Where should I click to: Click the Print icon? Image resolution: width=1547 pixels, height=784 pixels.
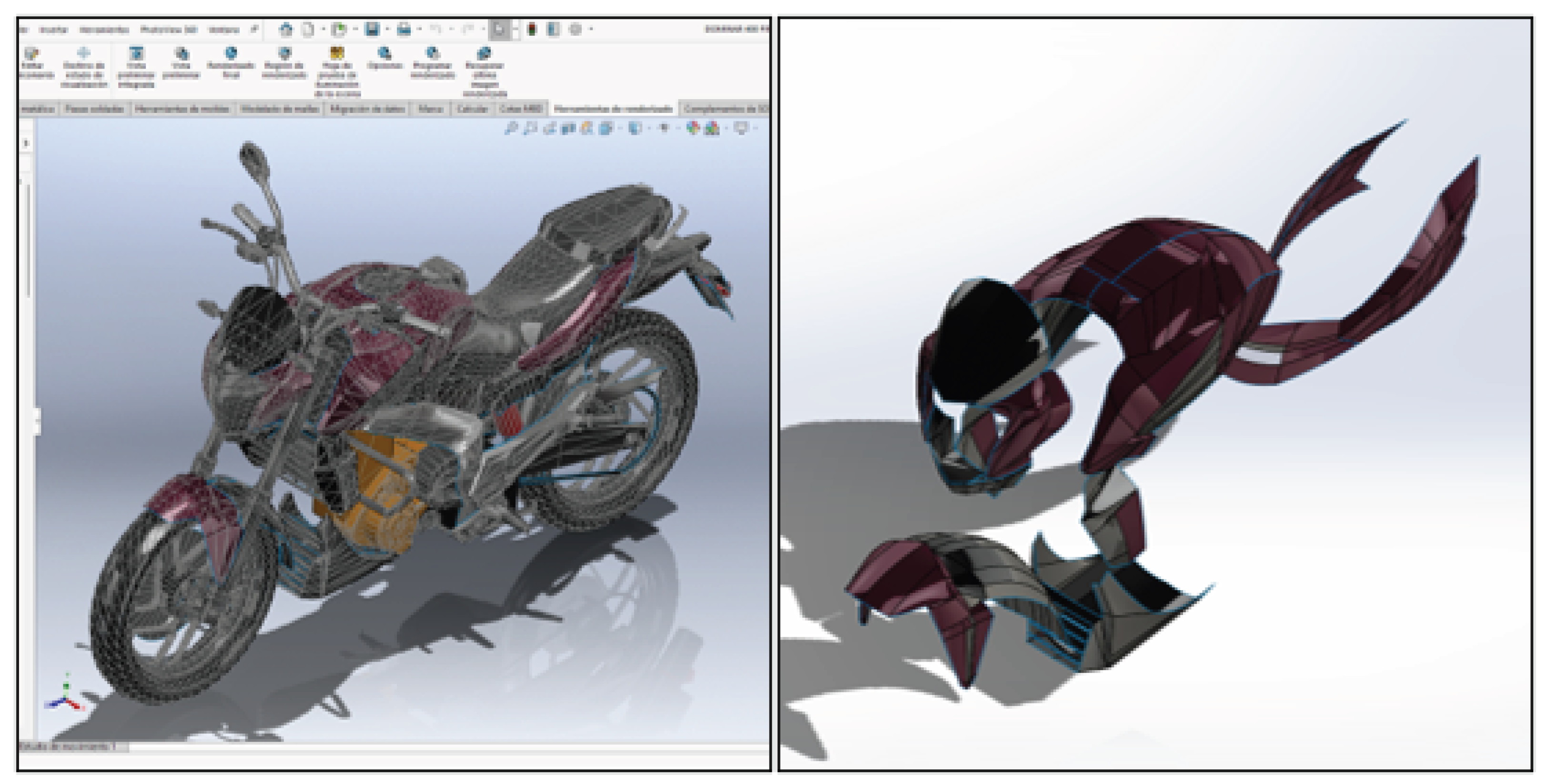click(x=404, y=29)
